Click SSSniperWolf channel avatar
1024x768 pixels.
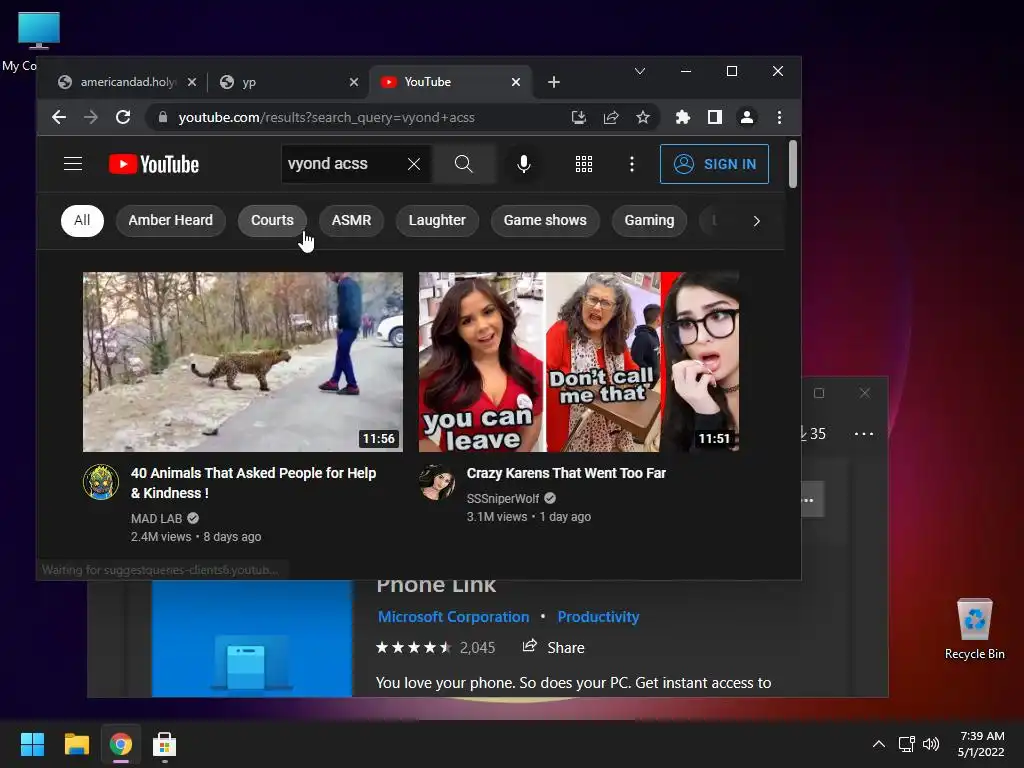coord(437,482)
